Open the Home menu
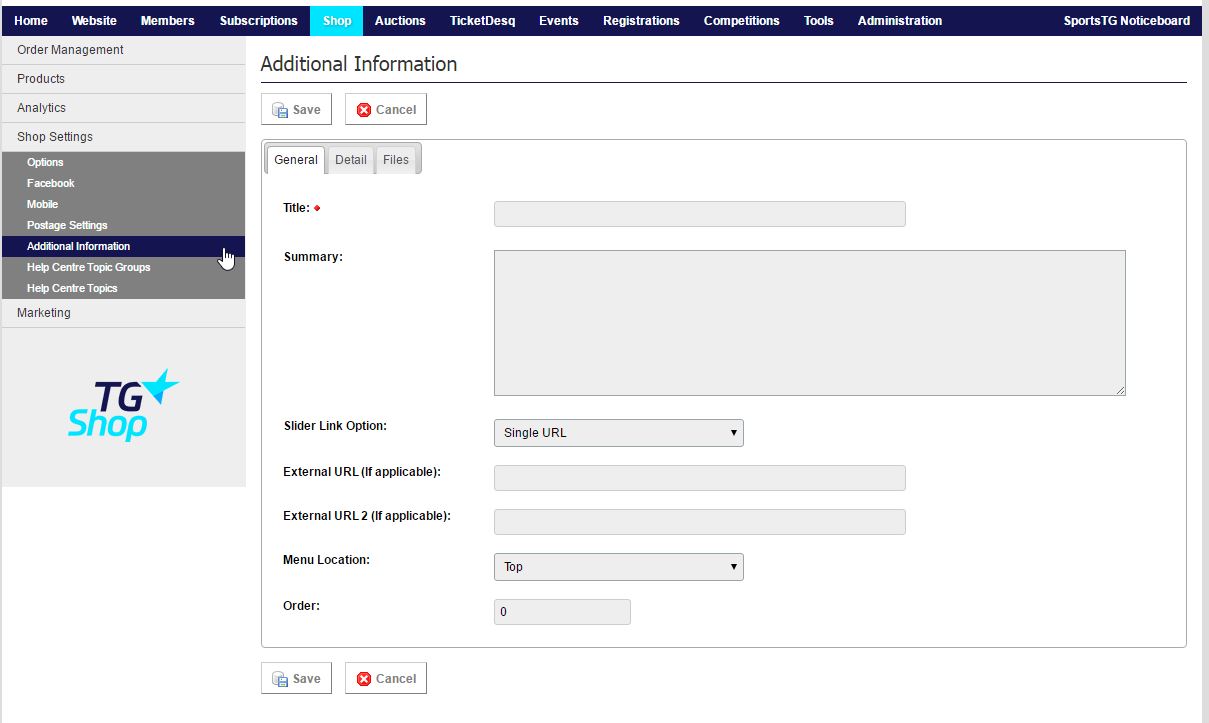 click(x=31, y=20)
